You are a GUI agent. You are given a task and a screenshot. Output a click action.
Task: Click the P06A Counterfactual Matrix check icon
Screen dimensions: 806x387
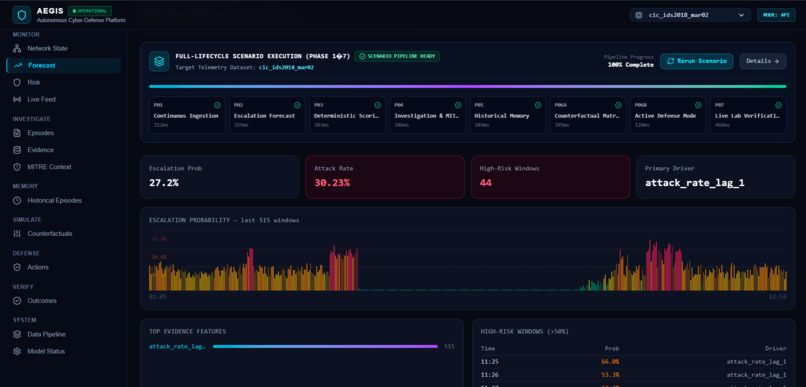(x=618, y=105)
